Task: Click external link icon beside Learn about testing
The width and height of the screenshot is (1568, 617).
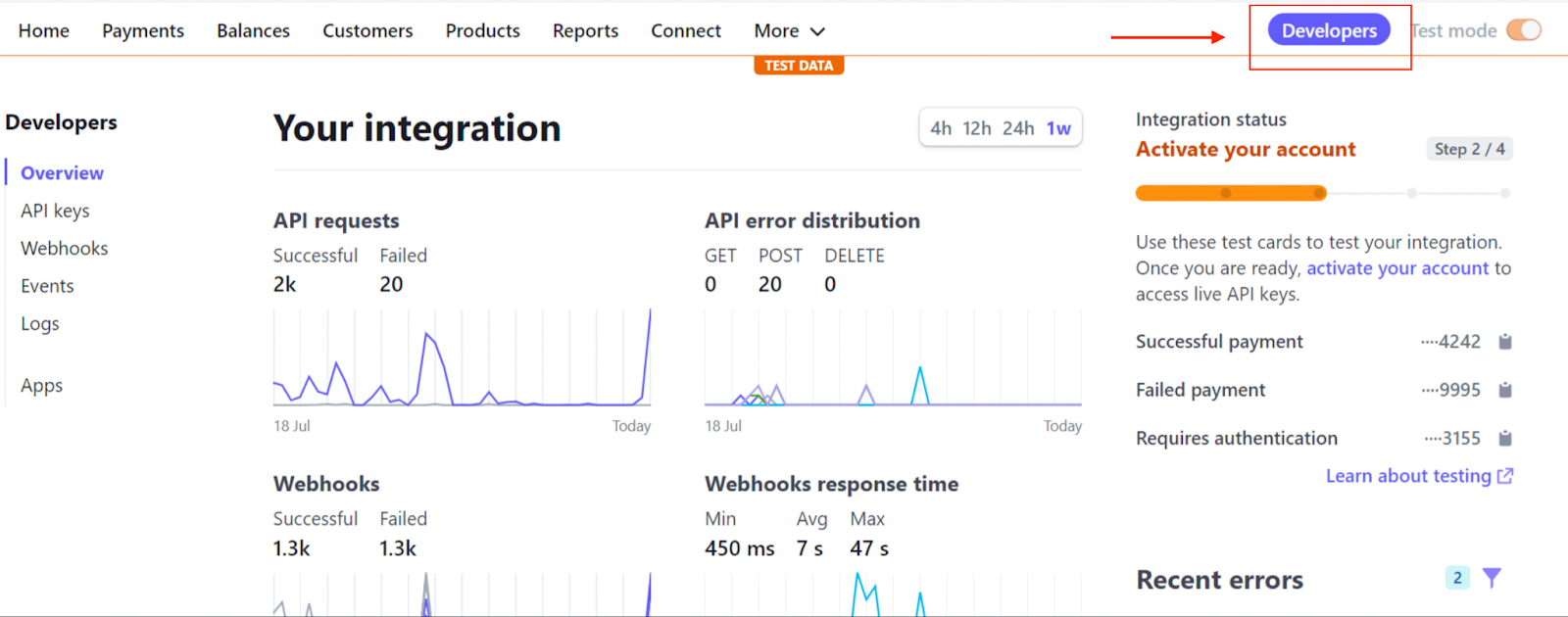Action: click(x=1505, y=476)
